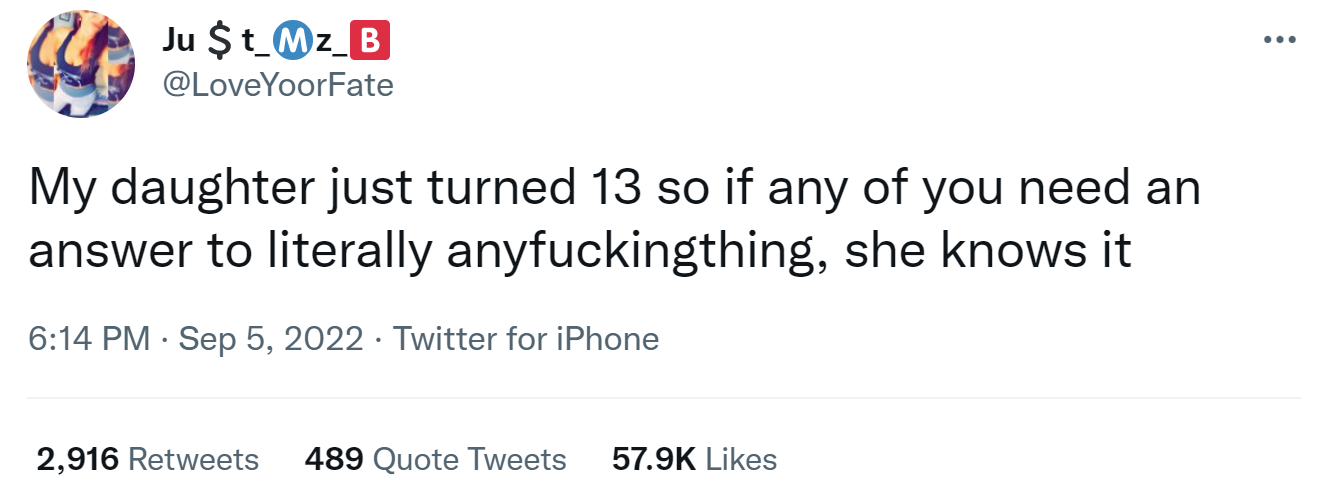Image resolution: width=1321 pixels, height=495 pixels.
Task: Click the 489 quote tweet count number
Action: click(x=333, y=459)
